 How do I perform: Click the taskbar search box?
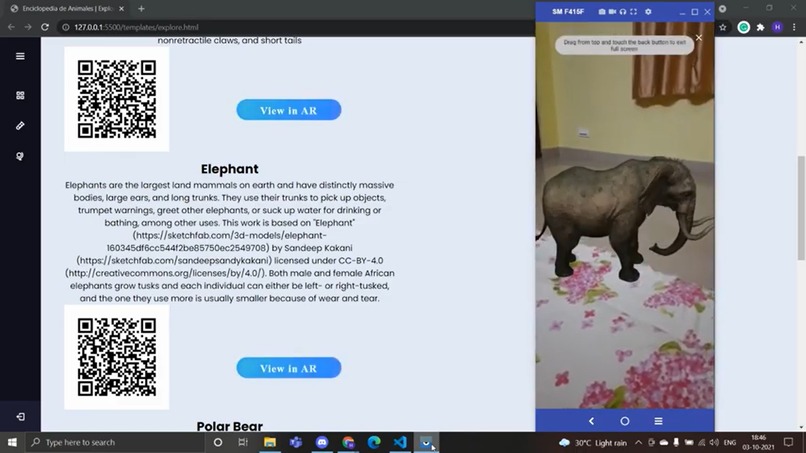click(116, 442)
